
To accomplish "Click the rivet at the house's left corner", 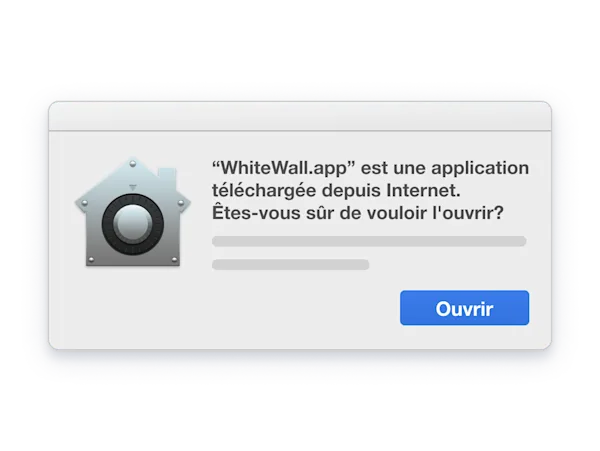I will pos(85,203).
